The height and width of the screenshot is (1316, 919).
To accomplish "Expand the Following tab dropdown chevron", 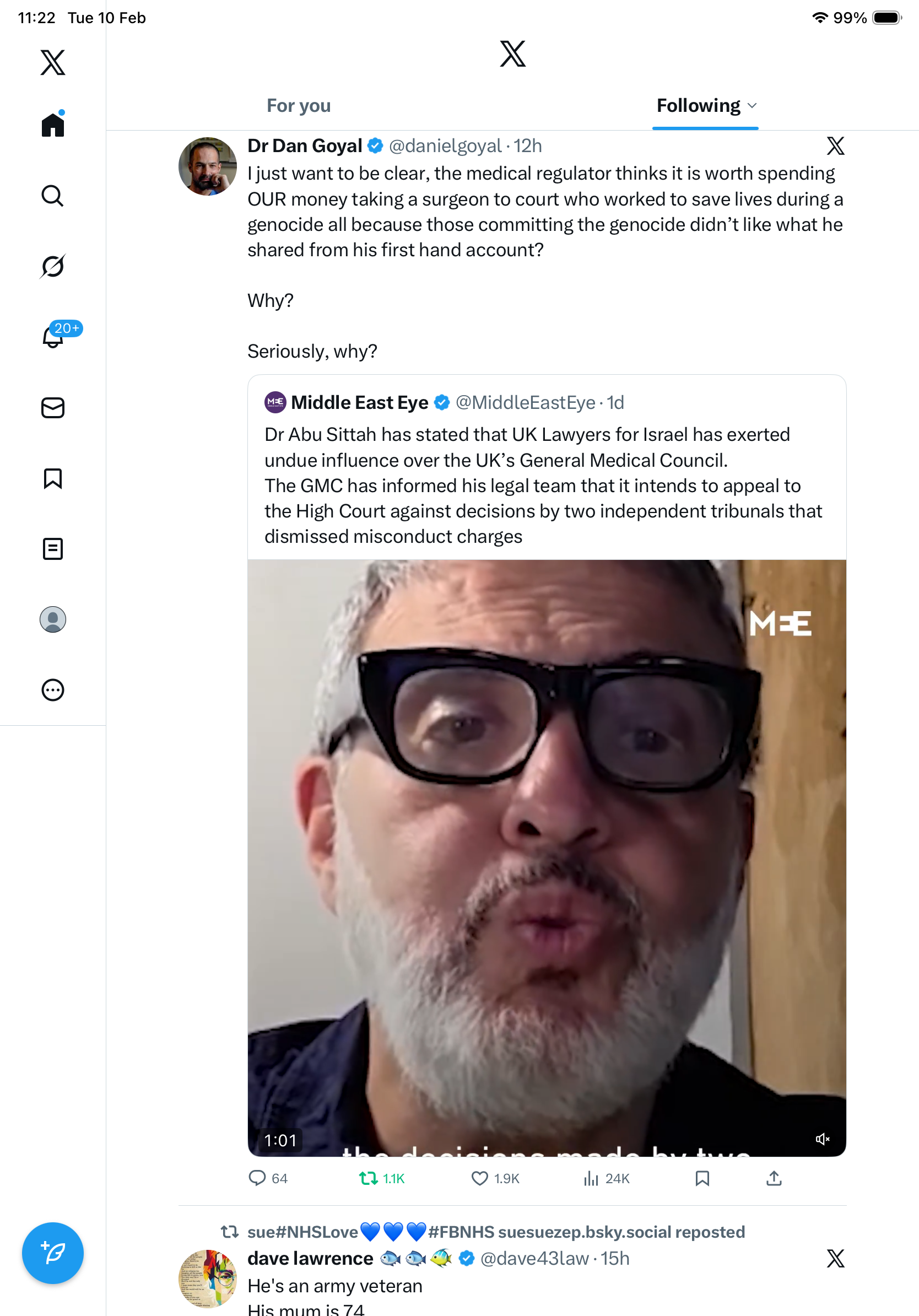I will (x=752, y=106).
